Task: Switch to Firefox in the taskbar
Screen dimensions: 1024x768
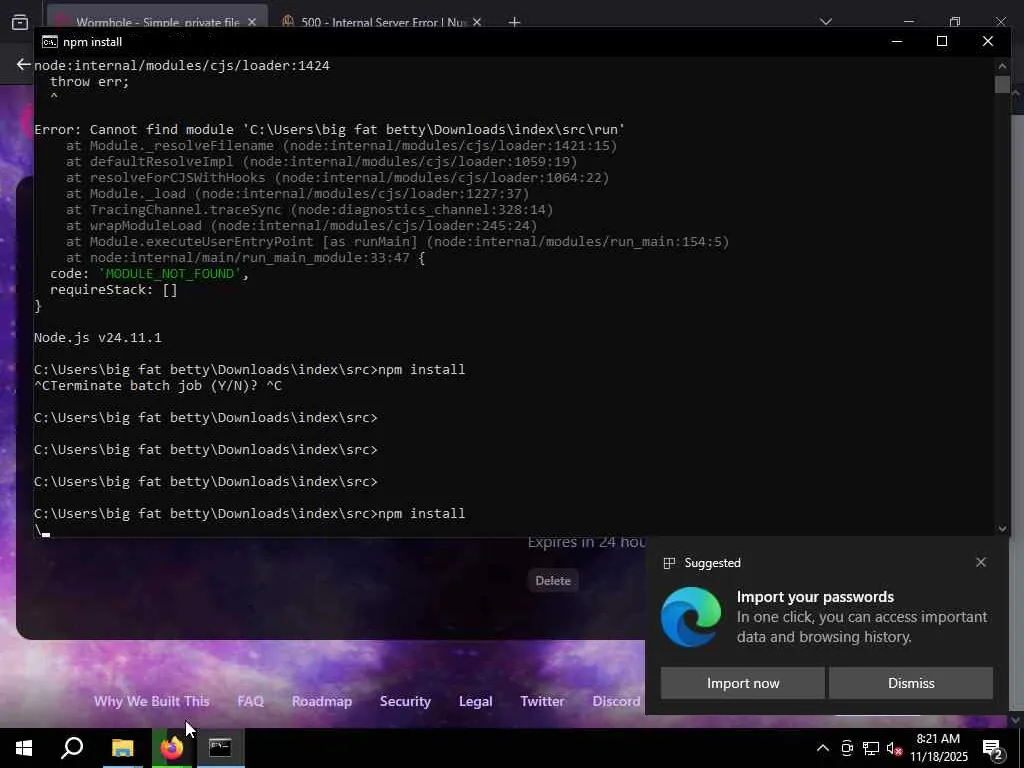Action: coord(172,748)
